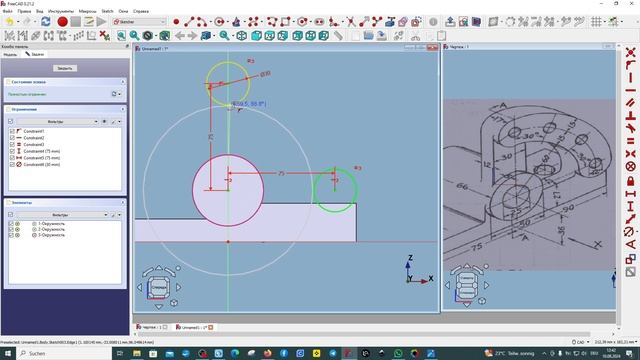Toggle checkbox of 1-Окружность element
This screenshot has width=640, height=360.
pyautogui.click(x=11, y=224)
